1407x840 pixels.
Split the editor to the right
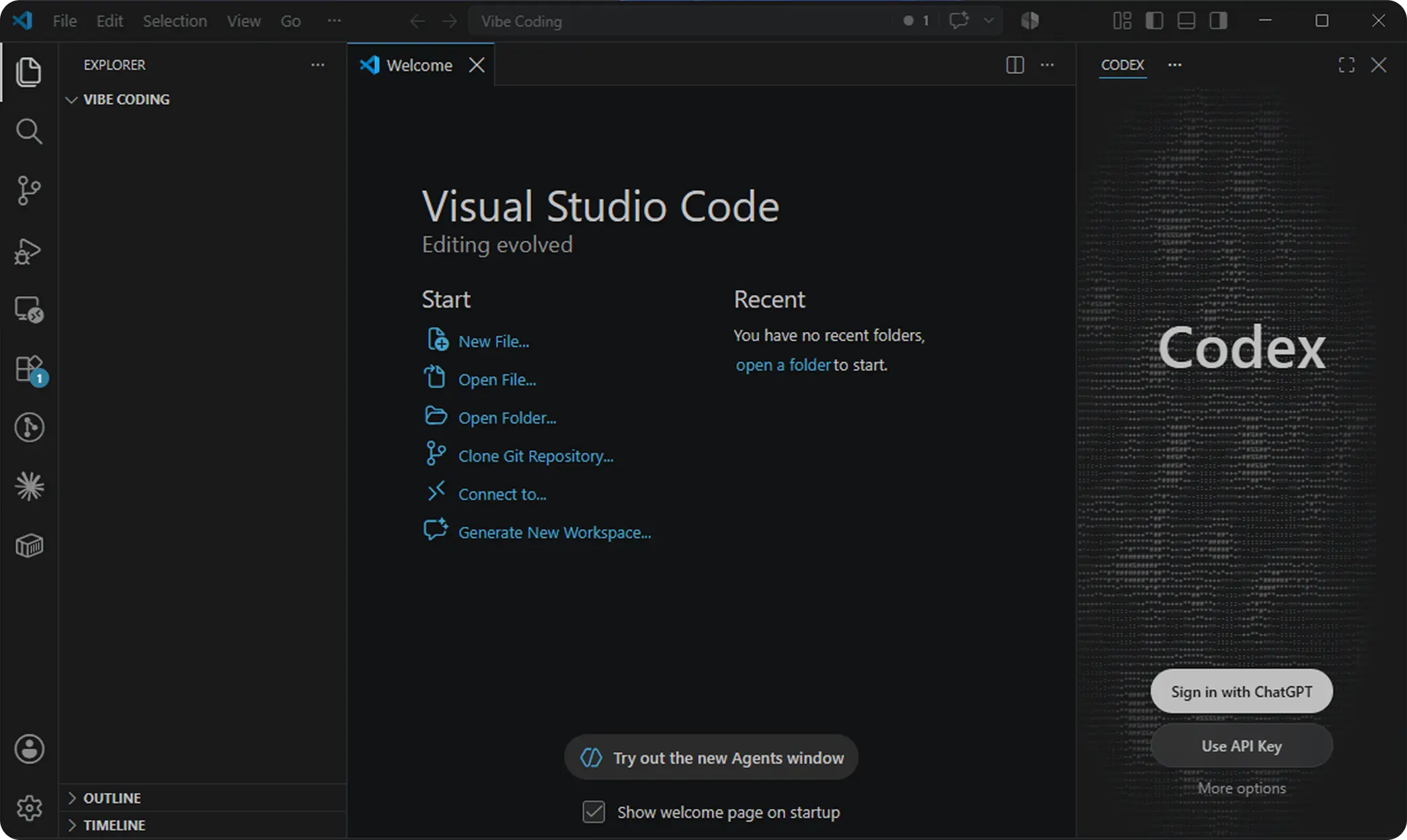coord(1015,65)
